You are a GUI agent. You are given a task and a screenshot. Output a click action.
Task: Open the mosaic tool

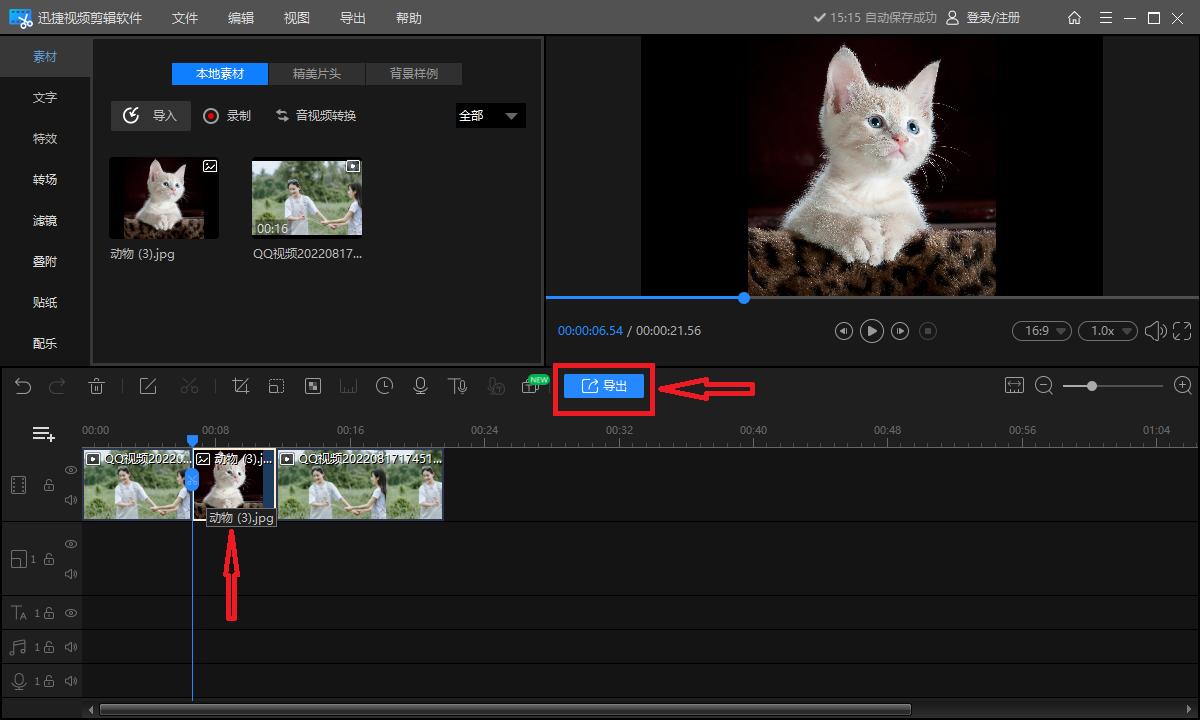pyautogui.click(x=313, y=386)
